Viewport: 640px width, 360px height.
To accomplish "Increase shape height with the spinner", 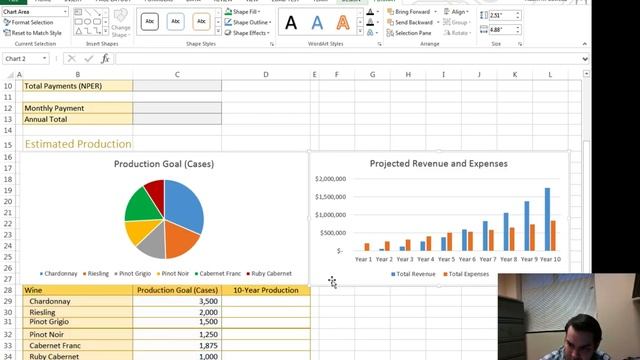I will coord(518,13).
